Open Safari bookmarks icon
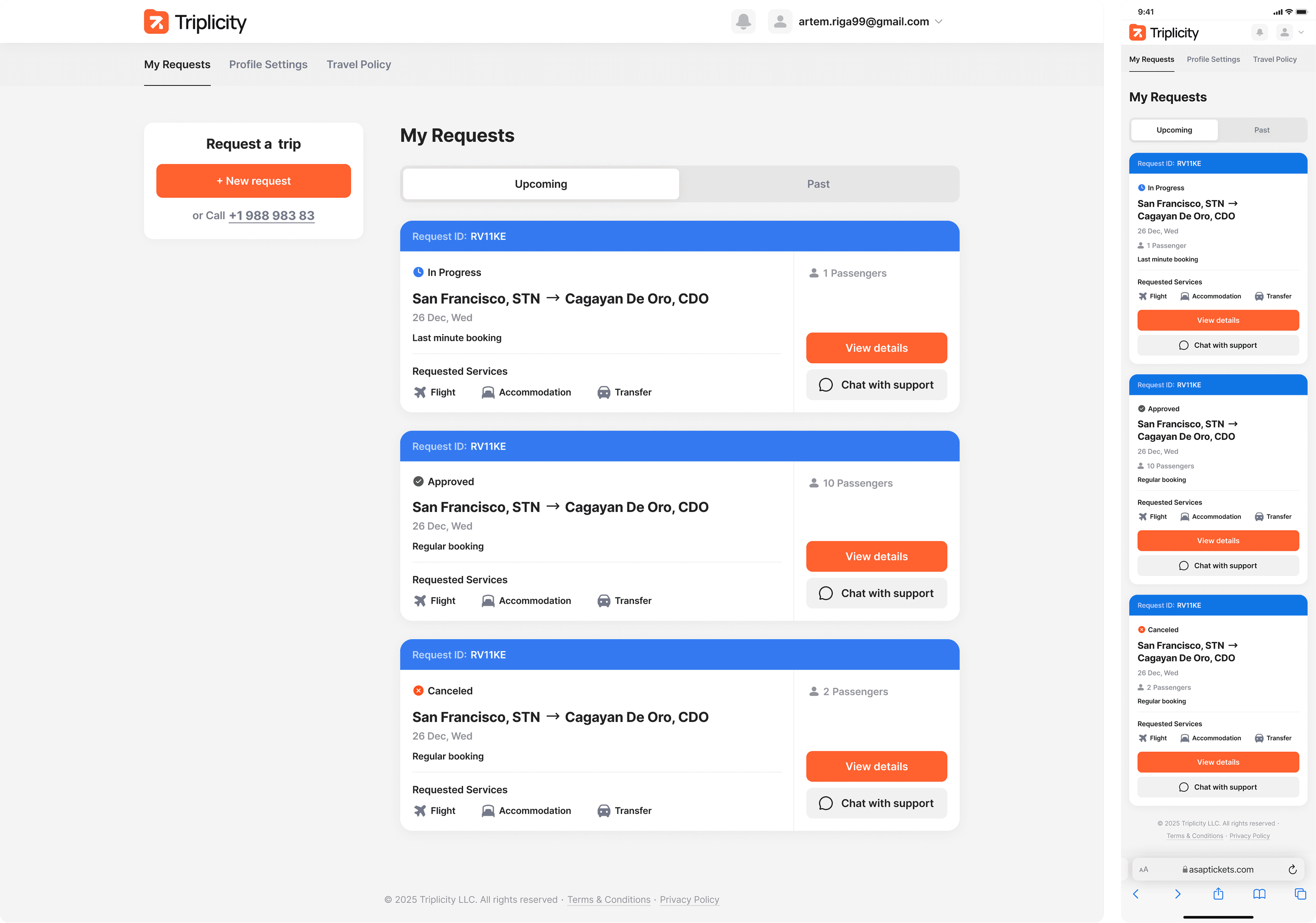The height and width of the screenshot is (923, 1316). tap(1259, 894)
